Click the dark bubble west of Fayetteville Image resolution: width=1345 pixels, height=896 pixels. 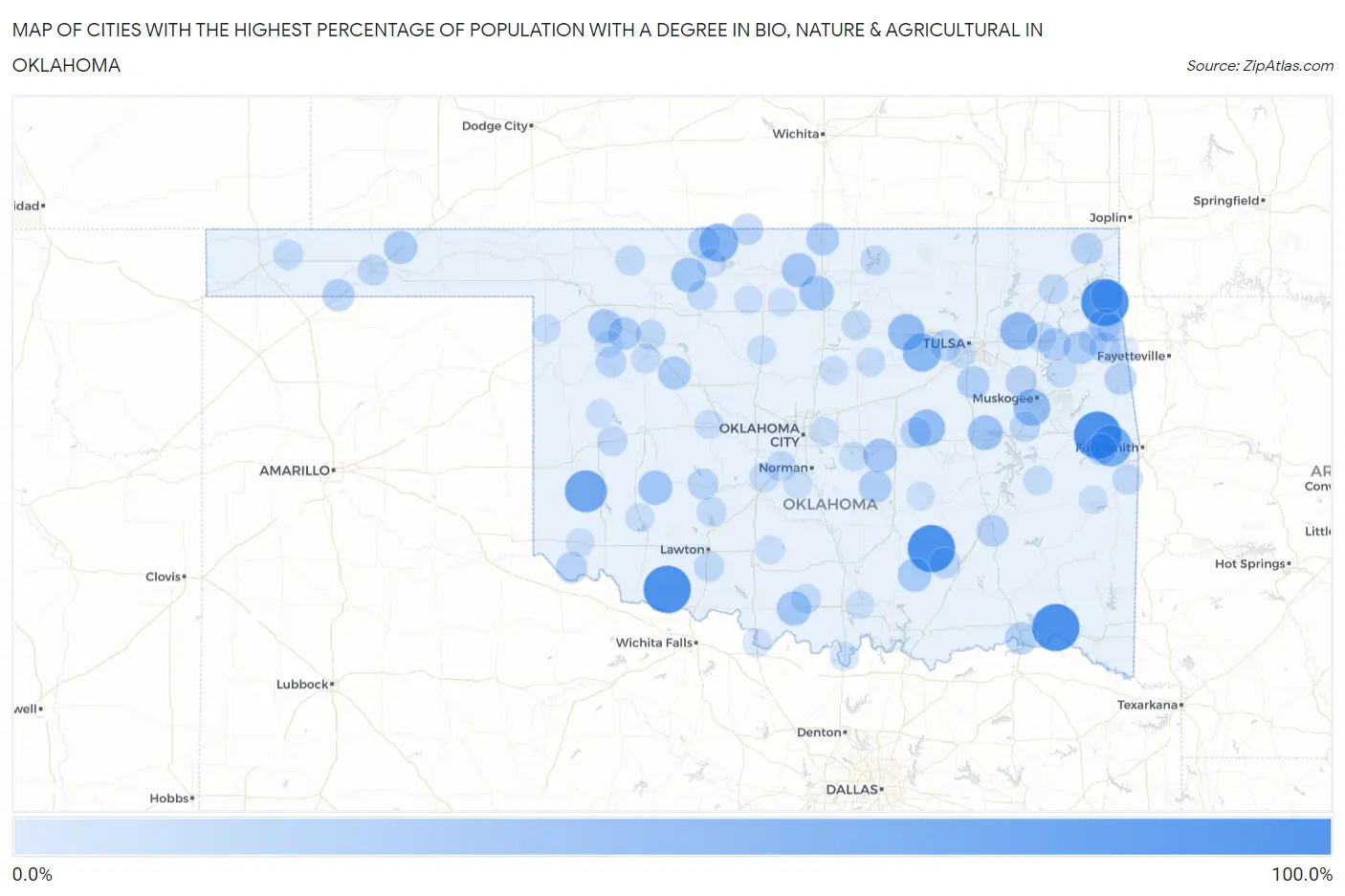pyautogui.click(x=1105, y=302)
